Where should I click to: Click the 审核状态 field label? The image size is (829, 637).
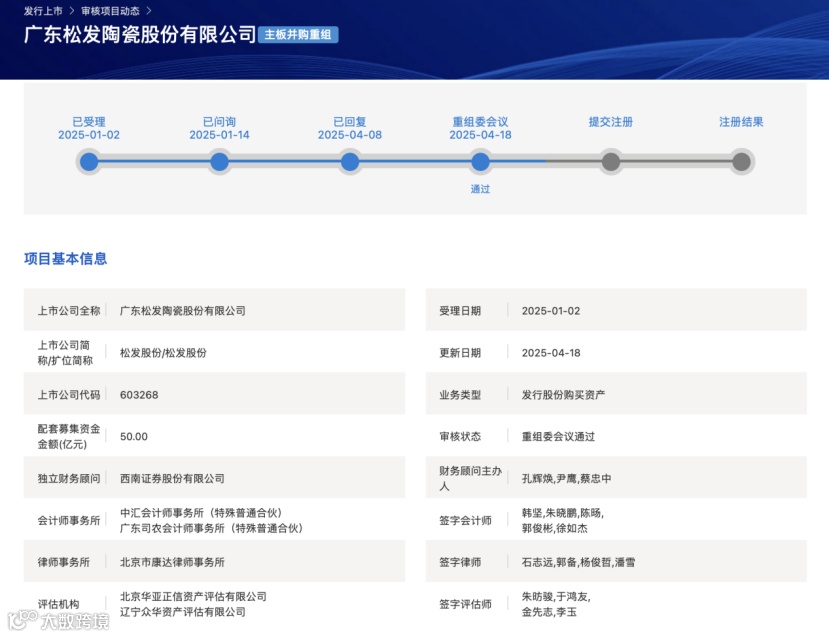point(460,437)
